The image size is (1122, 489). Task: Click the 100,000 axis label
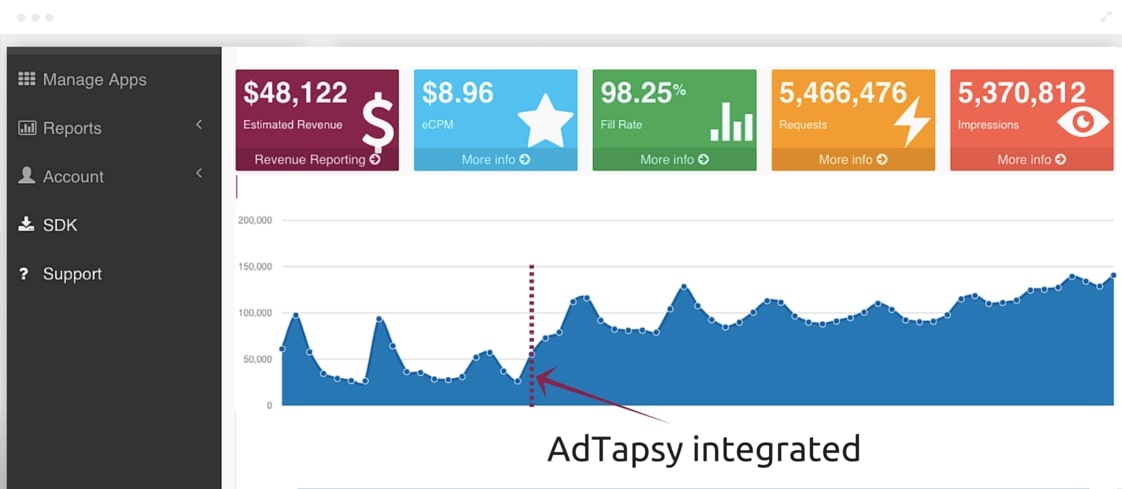point(254,313)
